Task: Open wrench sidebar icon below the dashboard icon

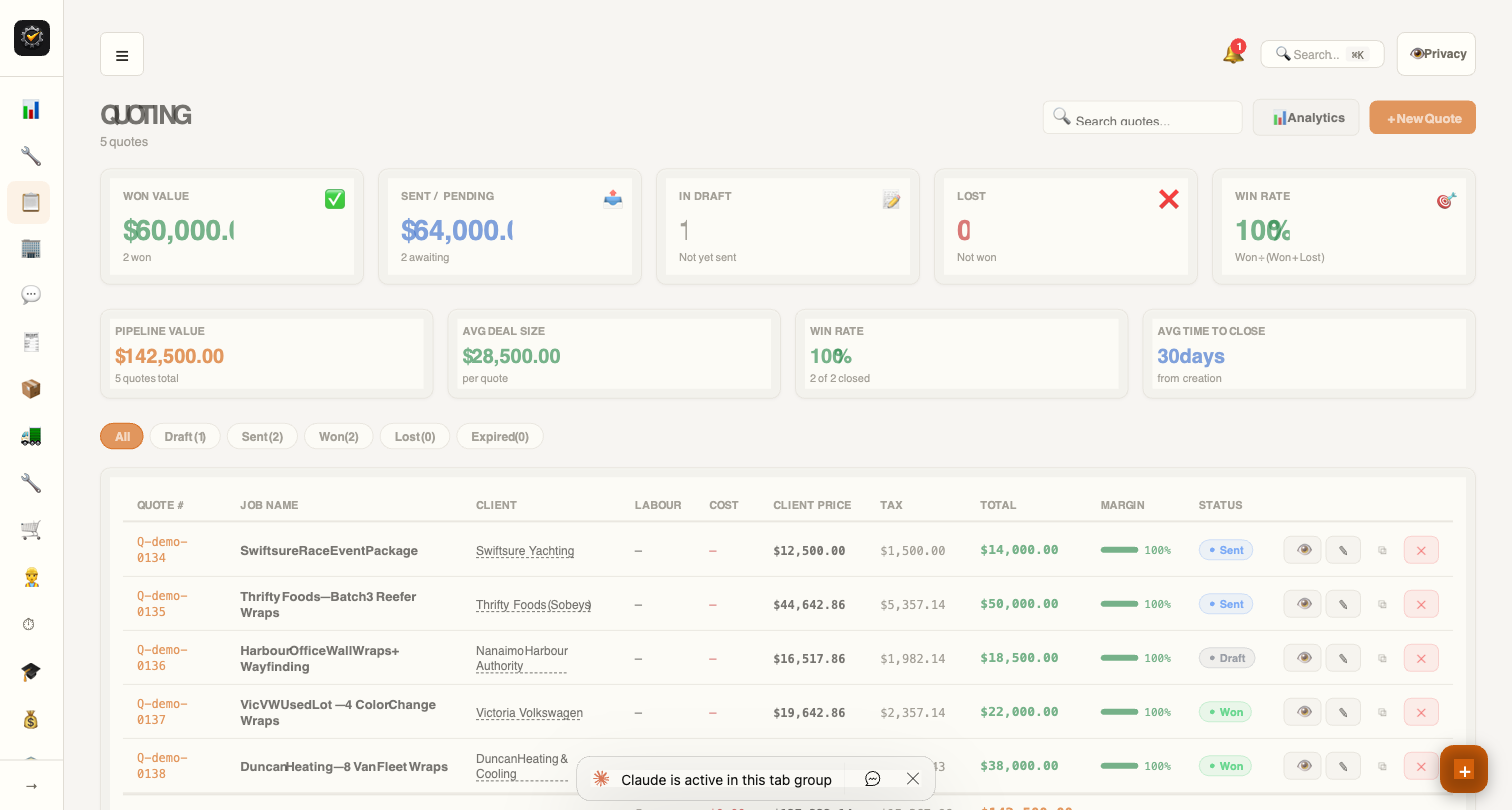Action: pyautogui.click(x=31, y=156)
